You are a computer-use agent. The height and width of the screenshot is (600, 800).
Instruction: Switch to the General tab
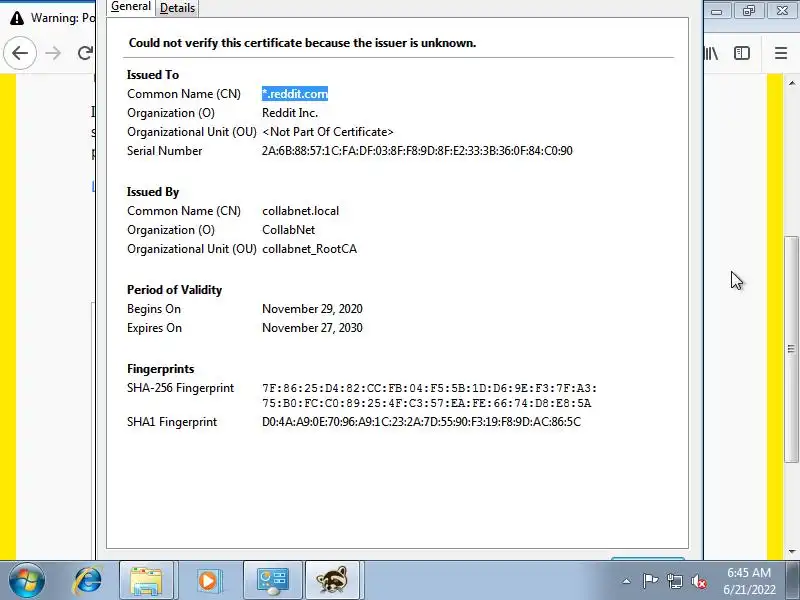pos(131,7)
